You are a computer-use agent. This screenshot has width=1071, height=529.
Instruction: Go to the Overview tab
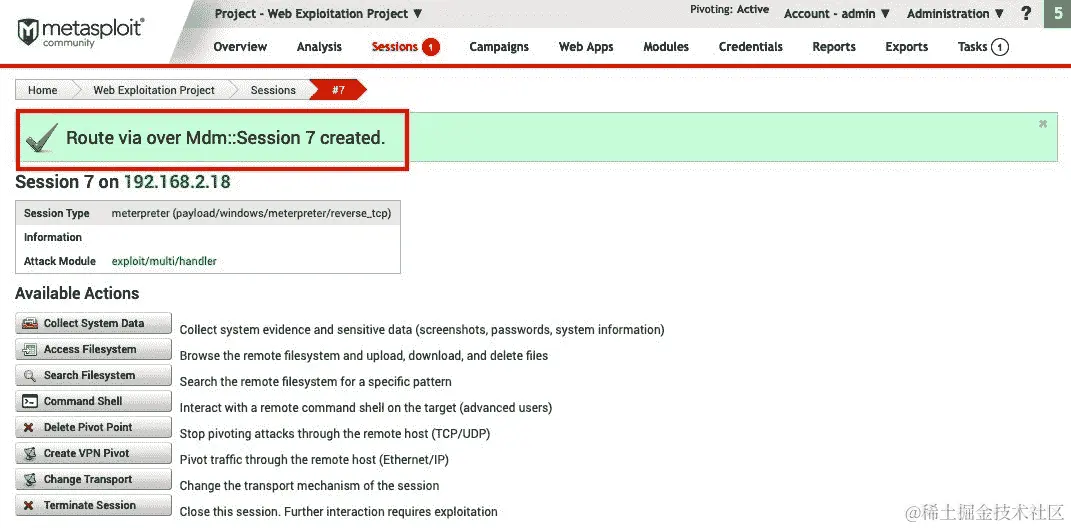[x=240, y=46]
